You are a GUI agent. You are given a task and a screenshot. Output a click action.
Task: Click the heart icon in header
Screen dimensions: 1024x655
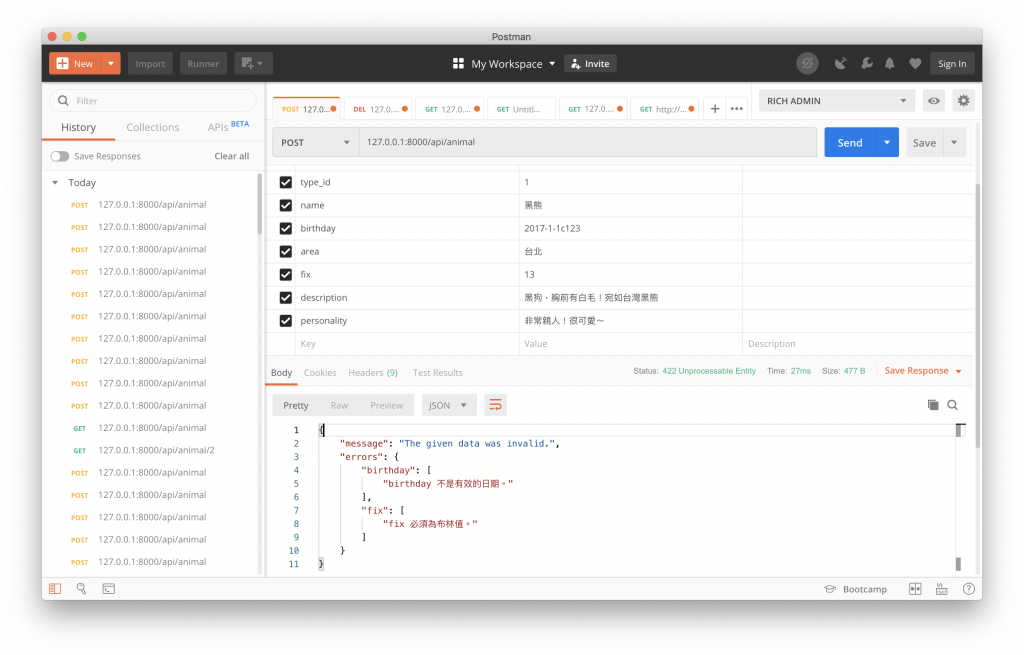pos(915,63)
